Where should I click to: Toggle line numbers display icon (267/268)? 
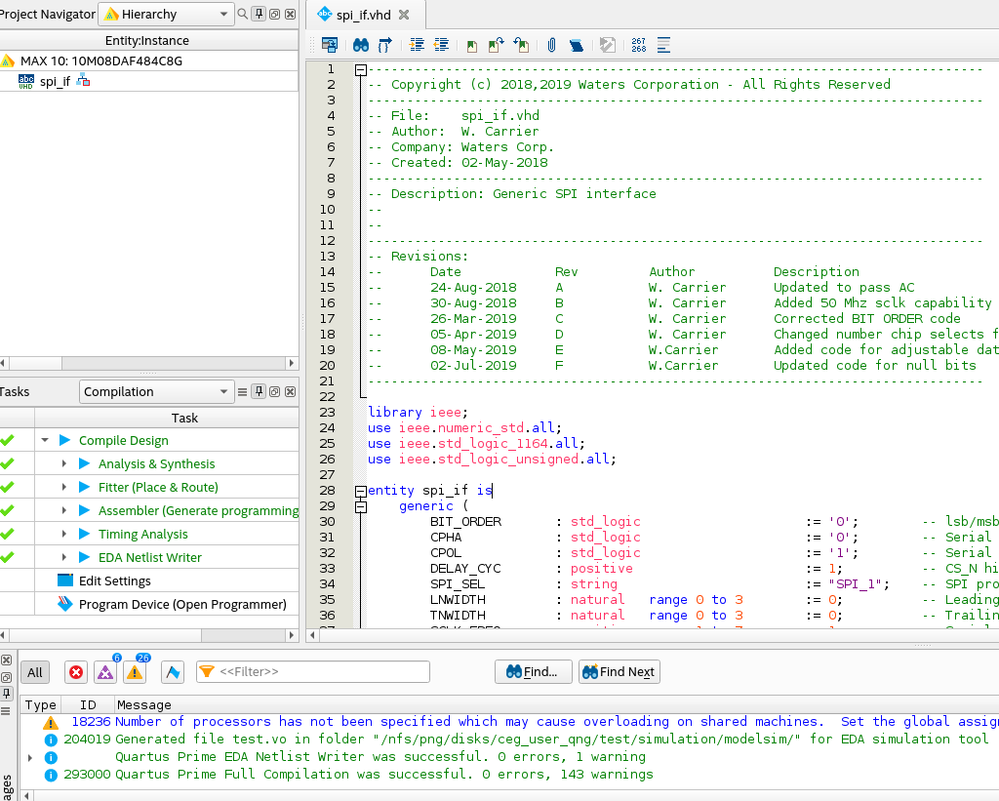click(x=638, y=45)
